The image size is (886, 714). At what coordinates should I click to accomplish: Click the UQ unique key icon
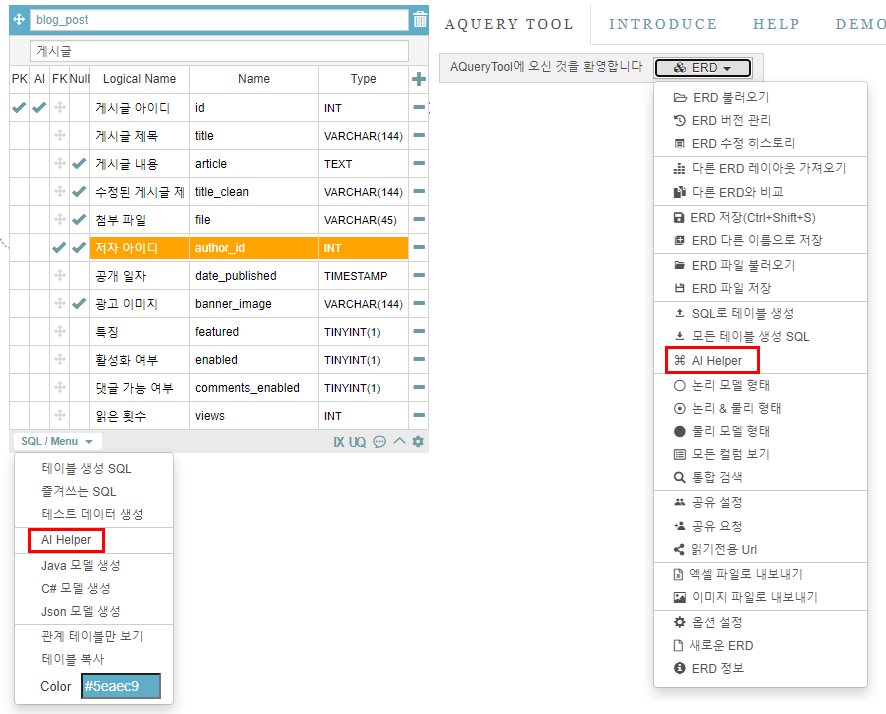click(x=357, y=442)
